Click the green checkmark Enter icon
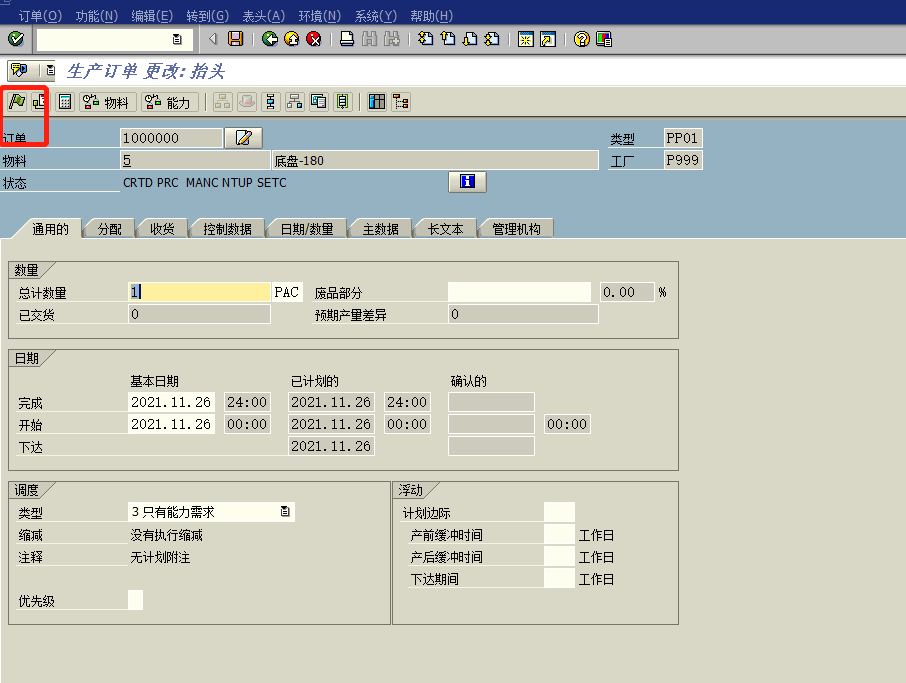Screen dimensions: 906x683 [x=16, y=39]
